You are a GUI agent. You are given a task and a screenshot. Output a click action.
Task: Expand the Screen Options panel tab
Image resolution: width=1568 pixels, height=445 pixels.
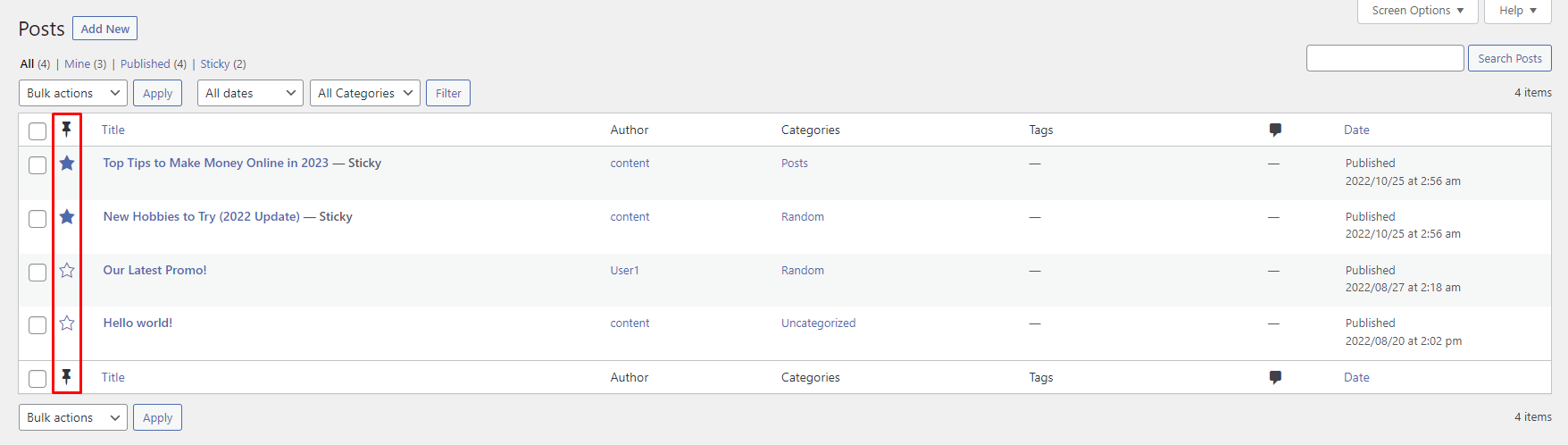pos(1417,11)
